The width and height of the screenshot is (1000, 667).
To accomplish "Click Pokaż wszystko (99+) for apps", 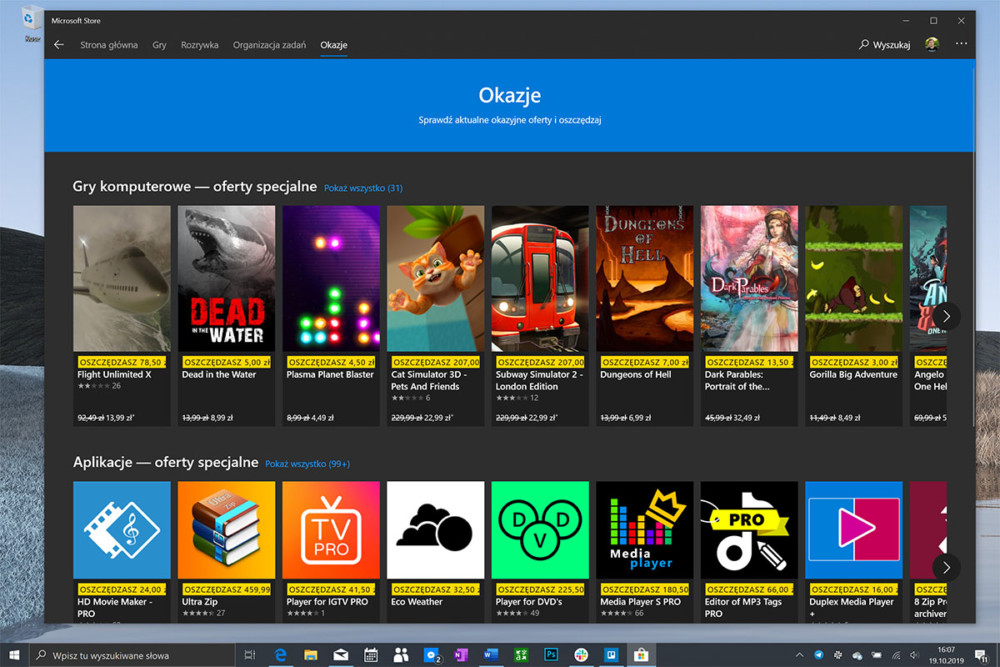I will point(307,464).
